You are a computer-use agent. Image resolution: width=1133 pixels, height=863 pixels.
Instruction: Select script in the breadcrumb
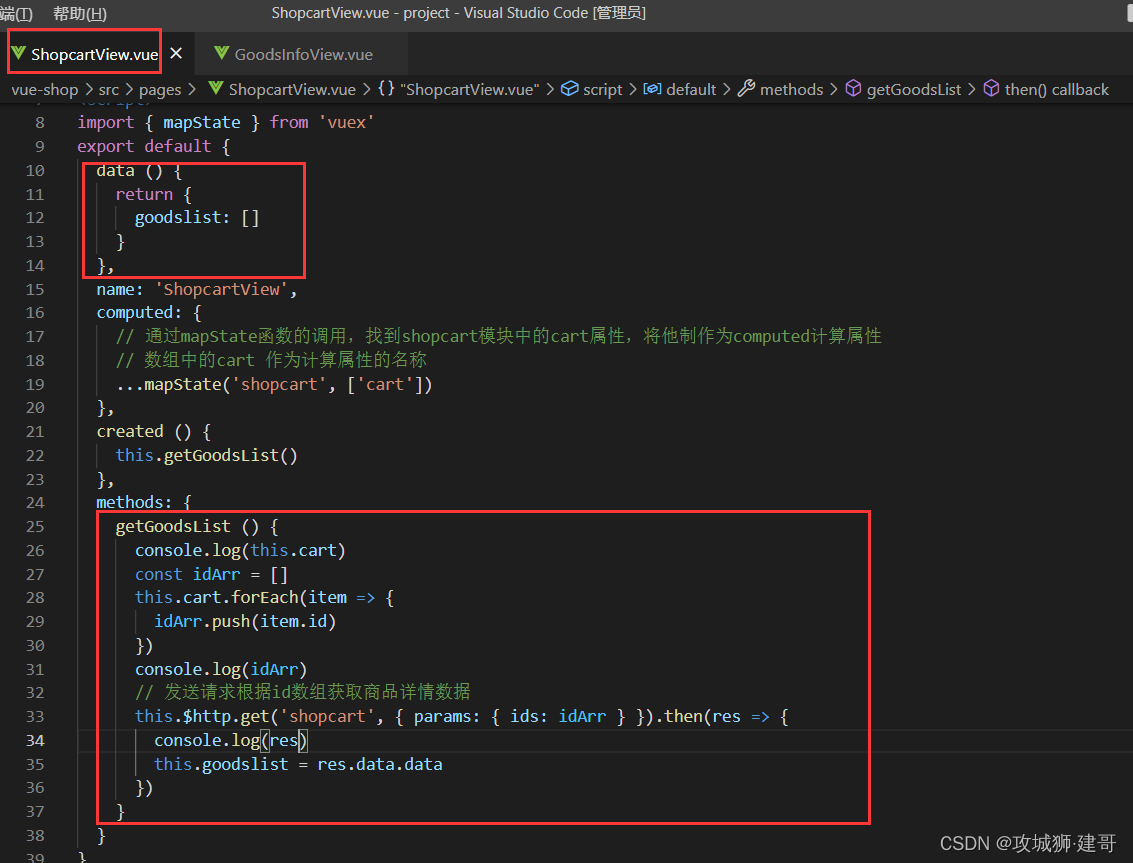pyautogui.click(x=603, y=90)
